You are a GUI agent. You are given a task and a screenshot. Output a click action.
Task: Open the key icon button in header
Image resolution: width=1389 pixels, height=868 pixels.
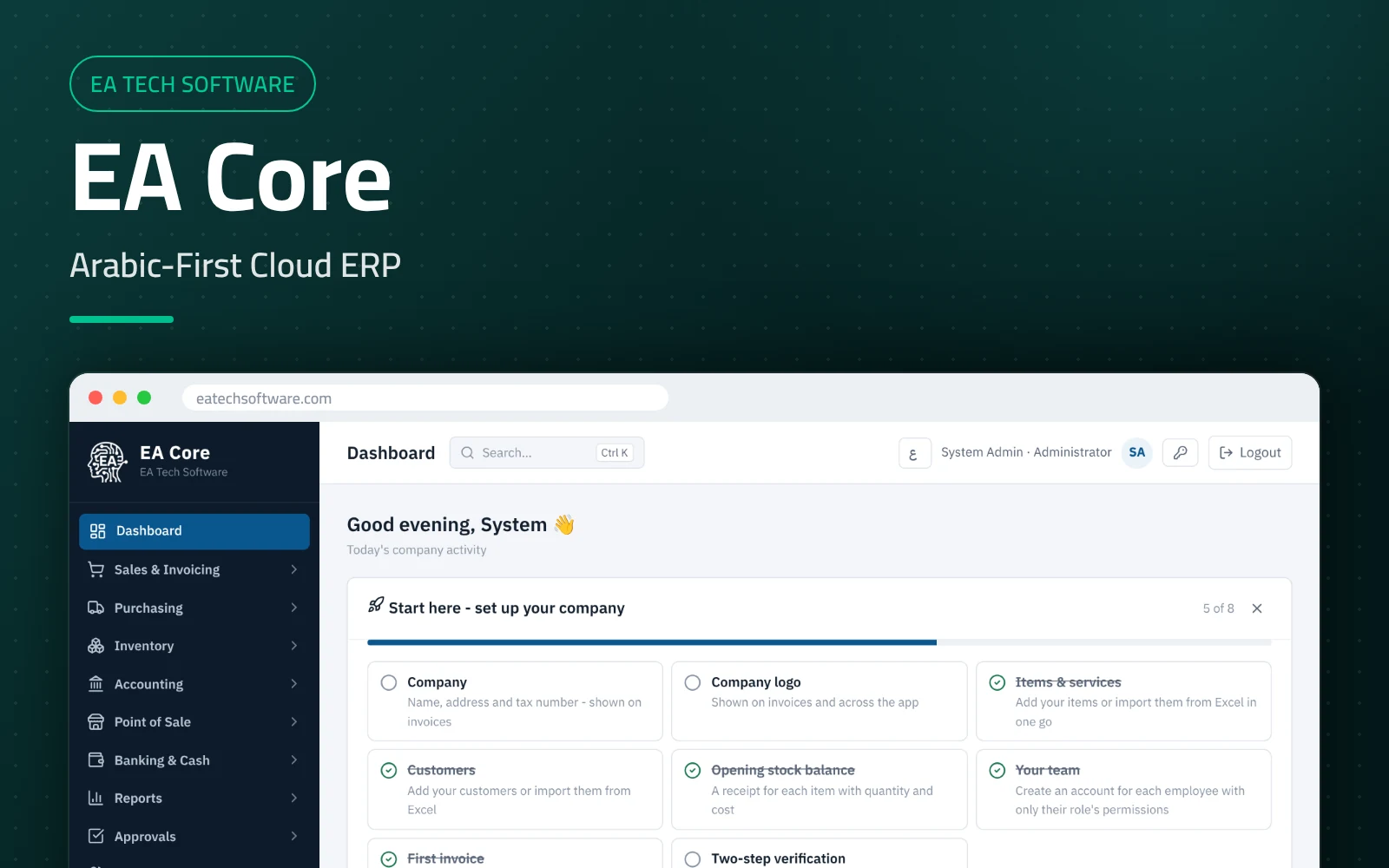1181,453
